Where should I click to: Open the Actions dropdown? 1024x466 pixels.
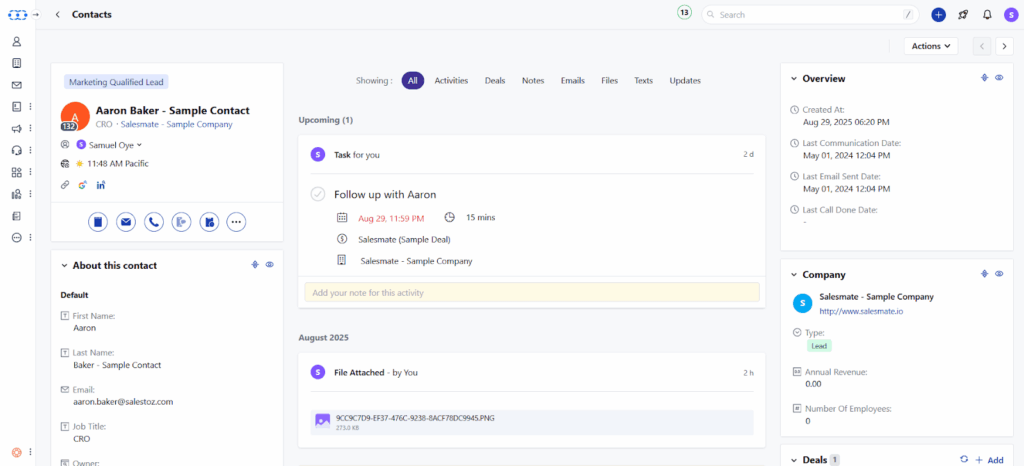pyautogui.click(x=930, y=46)
